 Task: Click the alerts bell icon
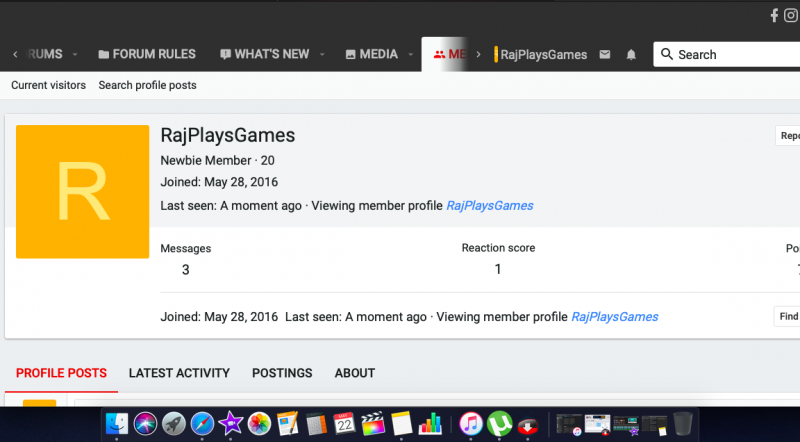631,55
